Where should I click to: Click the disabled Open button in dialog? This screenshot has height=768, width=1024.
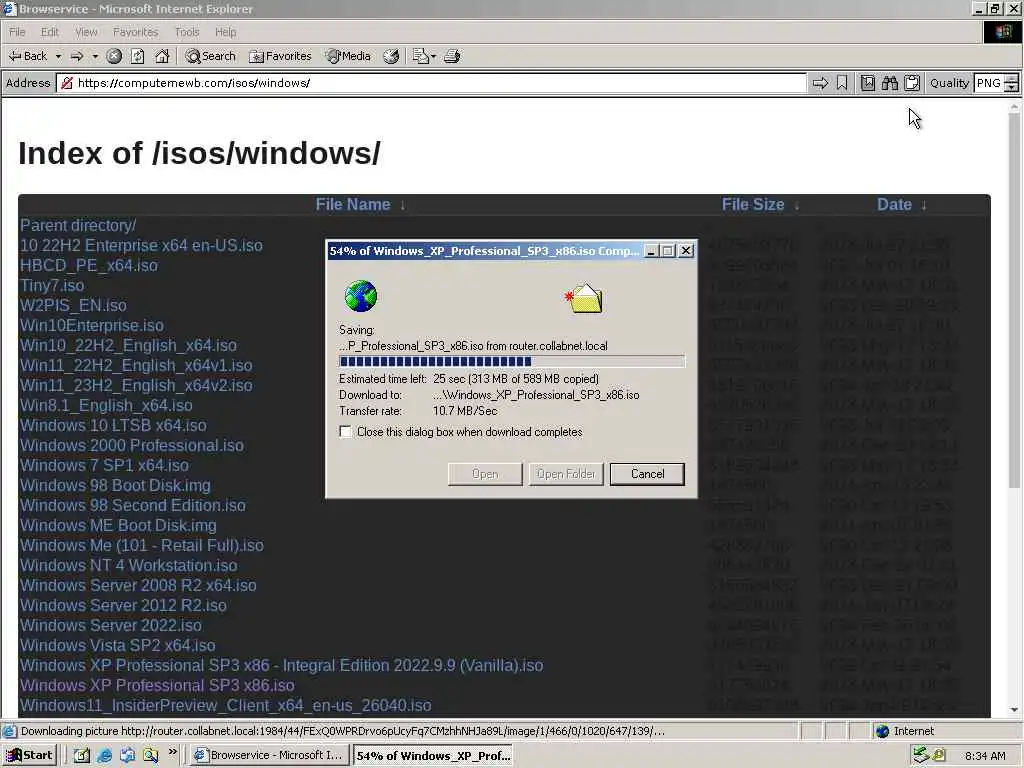485,474
